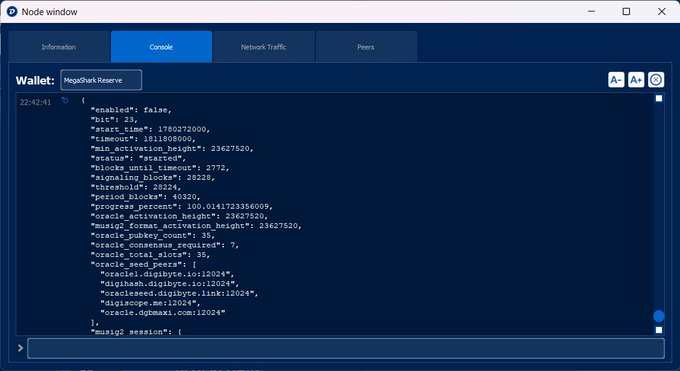Viewport: 680px width, 371px height.
Task: Select the "oracle_pubkey_count": 35 line
Action: [153, 235]
